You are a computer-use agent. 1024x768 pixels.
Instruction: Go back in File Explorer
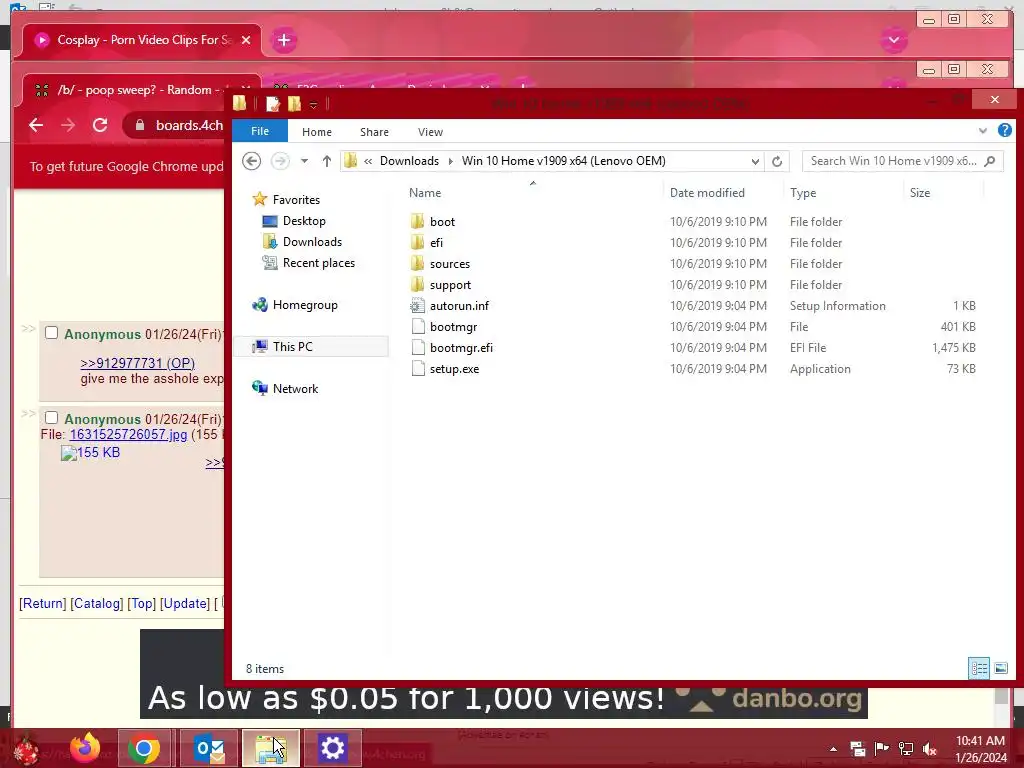click(251, 161)
